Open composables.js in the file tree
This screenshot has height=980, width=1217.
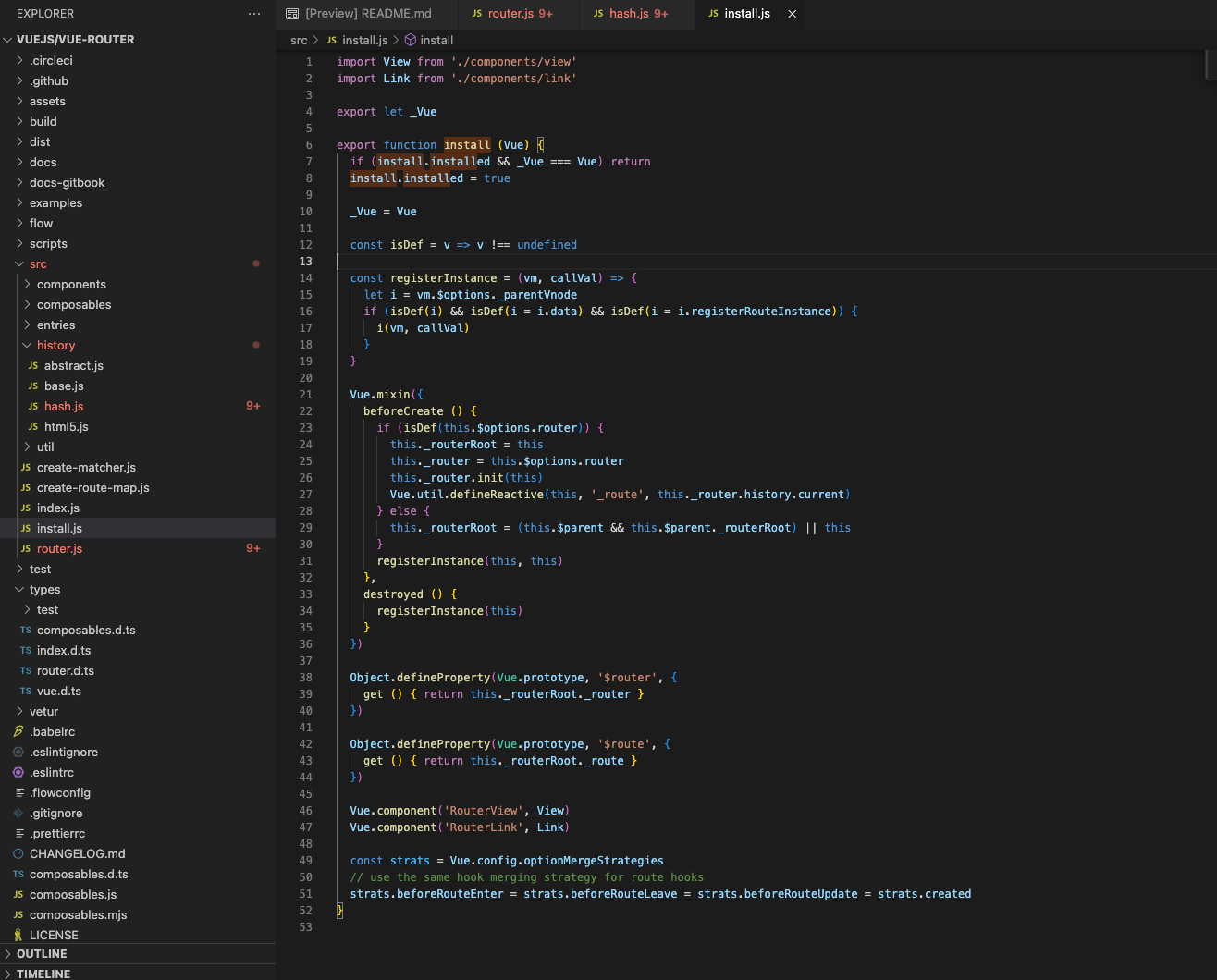pos(138,895)
